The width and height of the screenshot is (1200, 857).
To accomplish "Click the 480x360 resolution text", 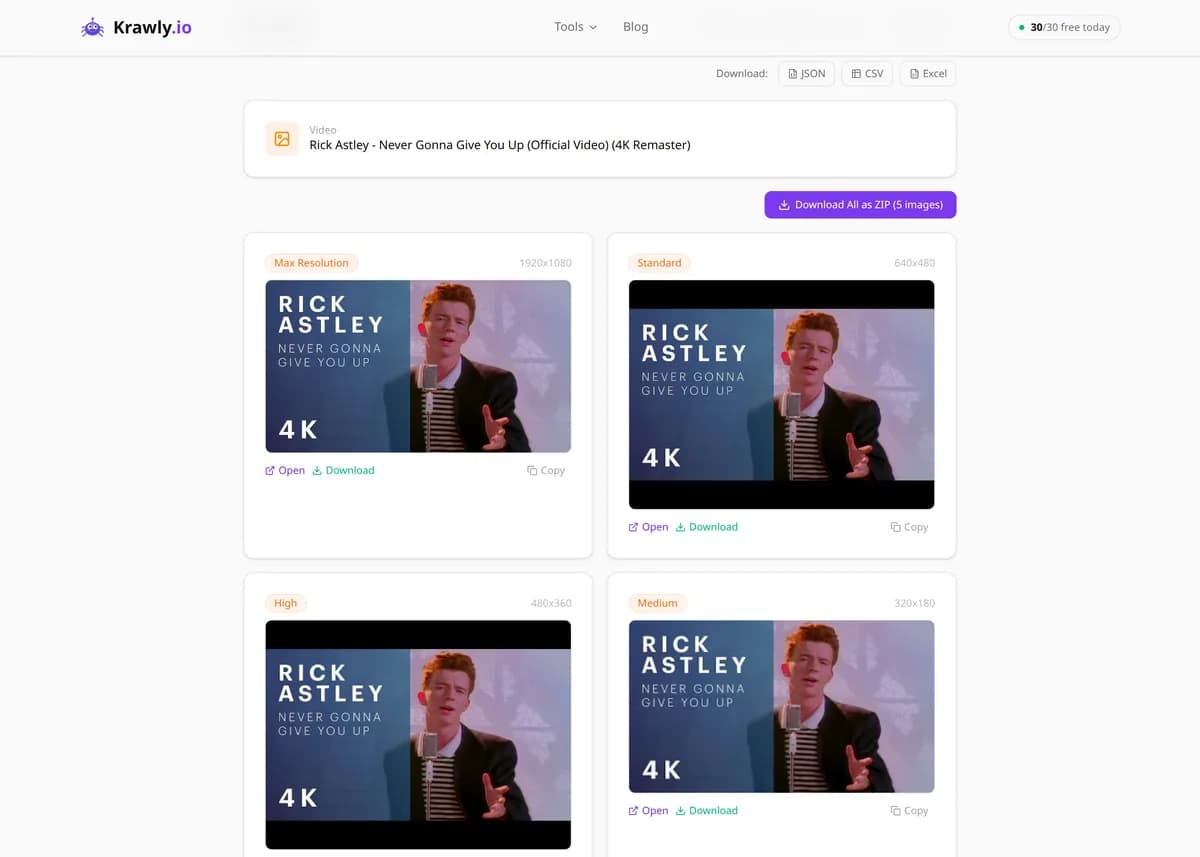I will [551, 603].
